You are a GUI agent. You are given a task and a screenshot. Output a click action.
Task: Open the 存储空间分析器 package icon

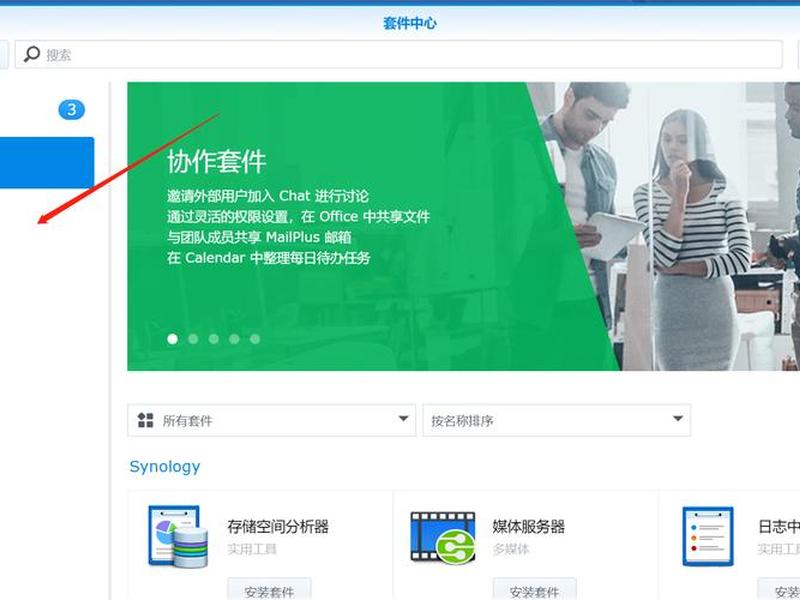[178, 536]
